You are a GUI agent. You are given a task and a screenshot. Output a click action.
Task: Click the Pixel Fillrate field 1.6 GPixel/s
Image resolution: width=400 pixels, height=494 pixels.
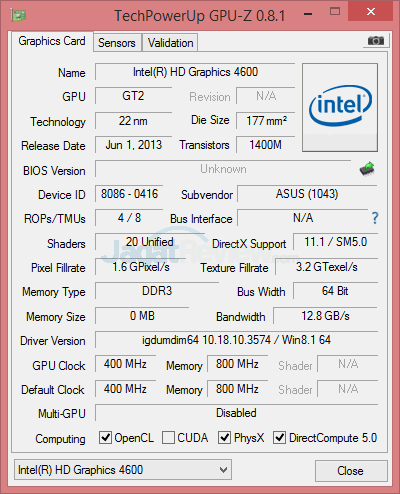pos(141,267)
